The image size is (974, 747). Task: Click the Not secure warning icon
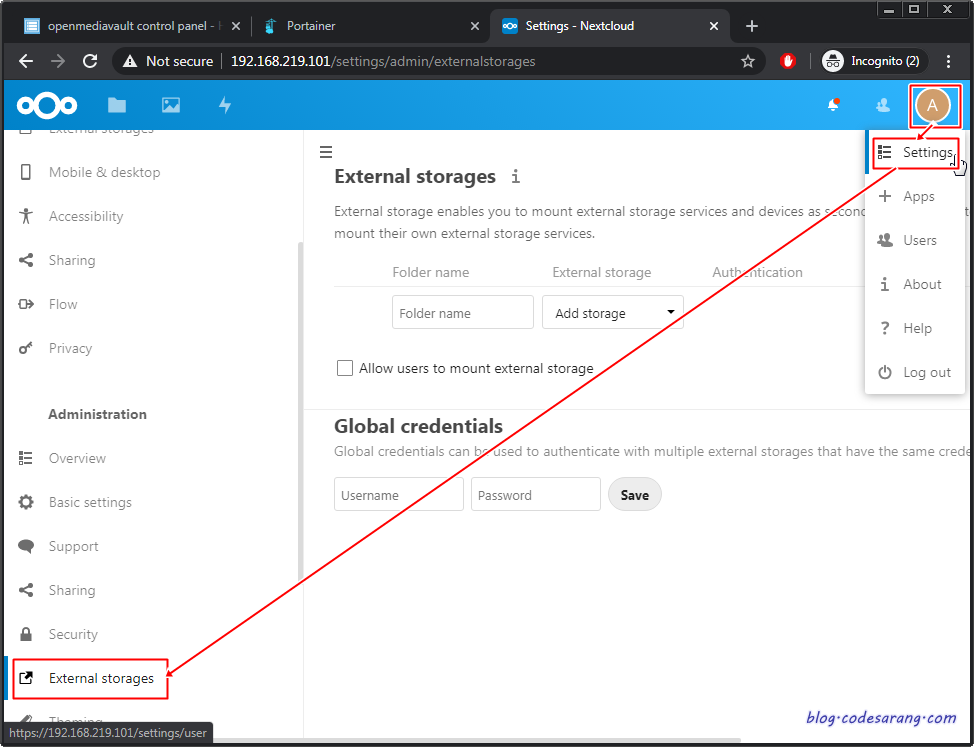tap(129, 61)
